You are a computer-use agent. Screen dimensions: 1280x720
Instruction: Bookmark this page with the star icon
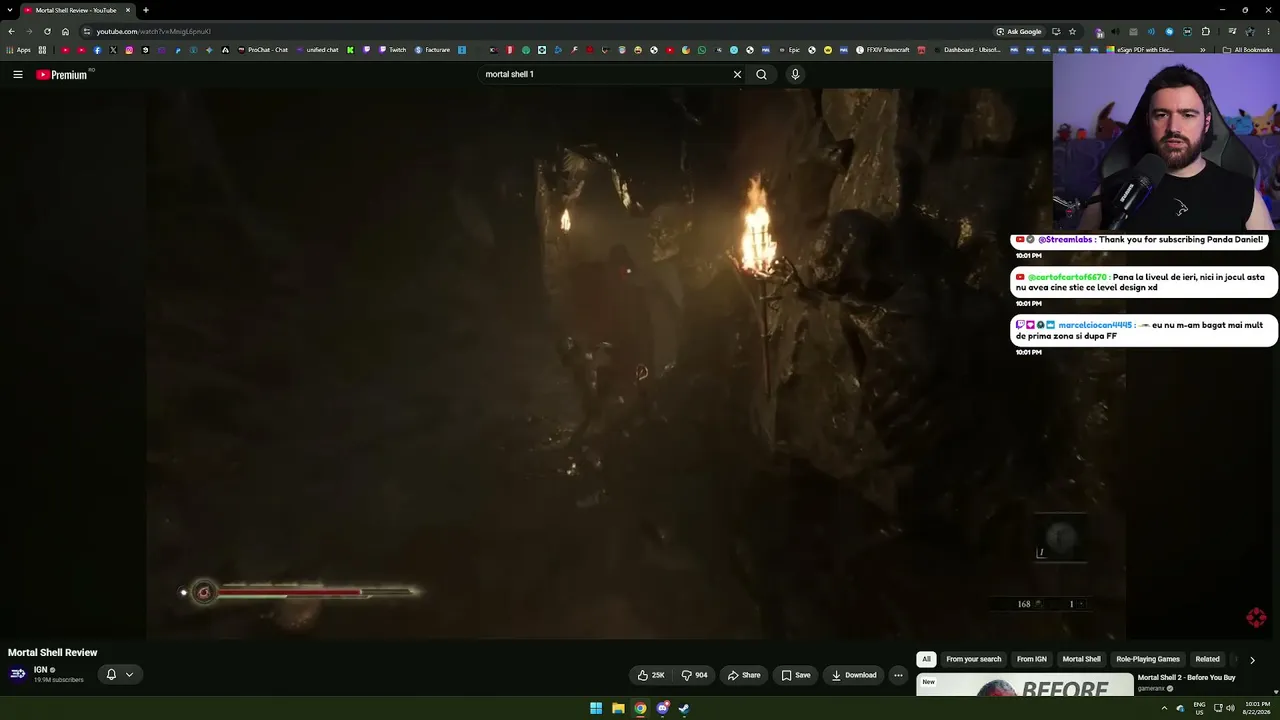(1072, 31)
